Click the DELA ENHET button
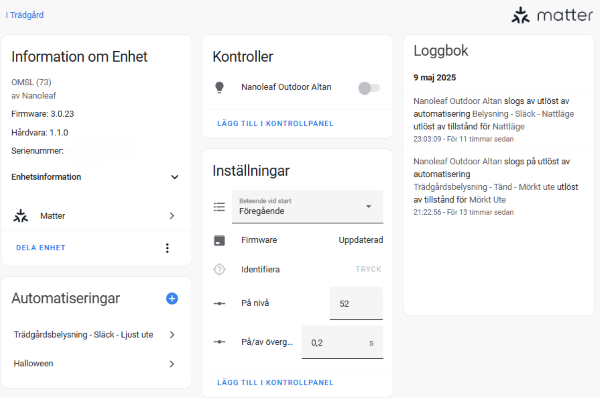 (41, 248)
